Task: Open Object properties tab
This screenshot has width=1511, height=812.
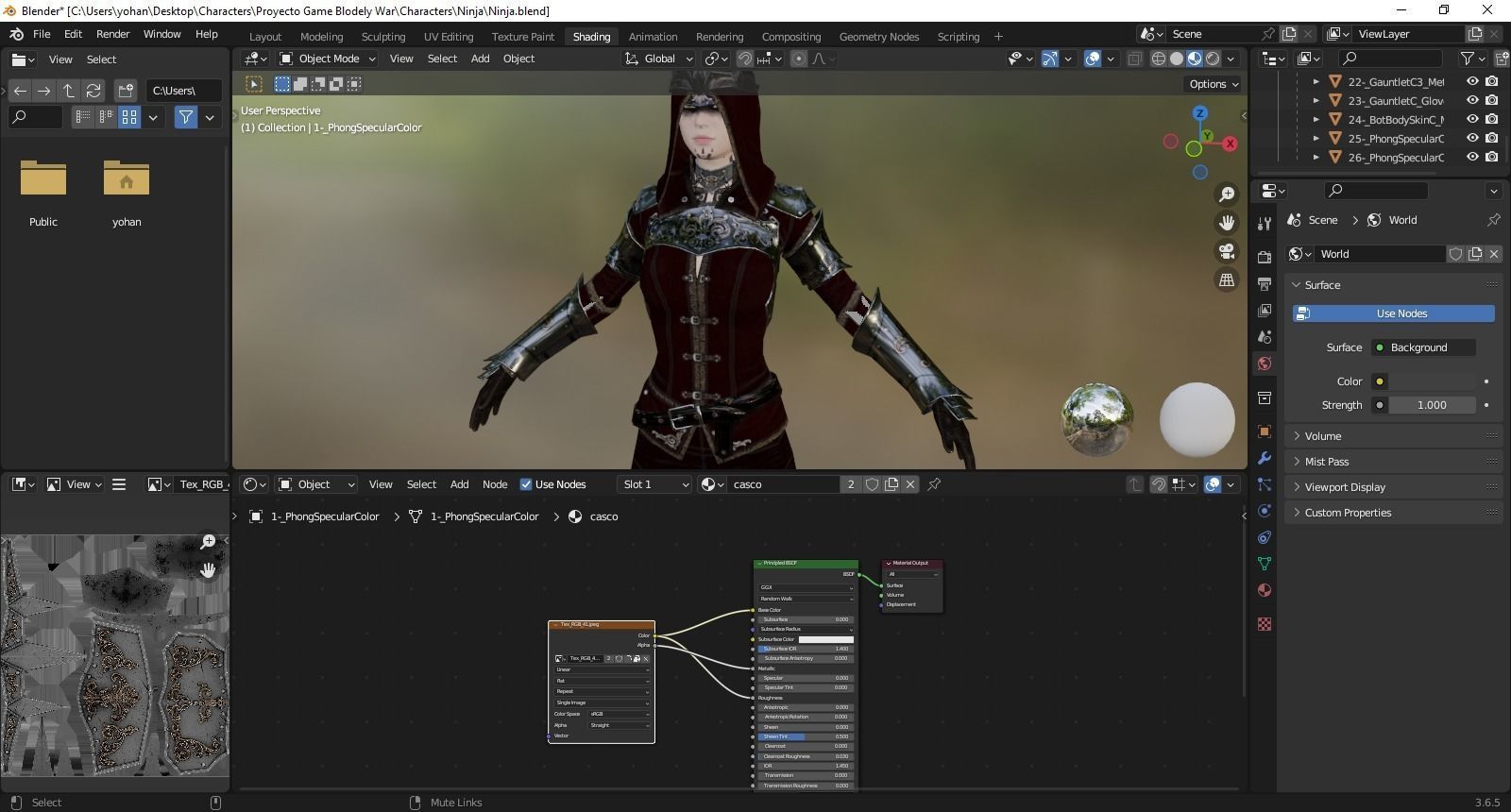Action: coord(1265,431)
